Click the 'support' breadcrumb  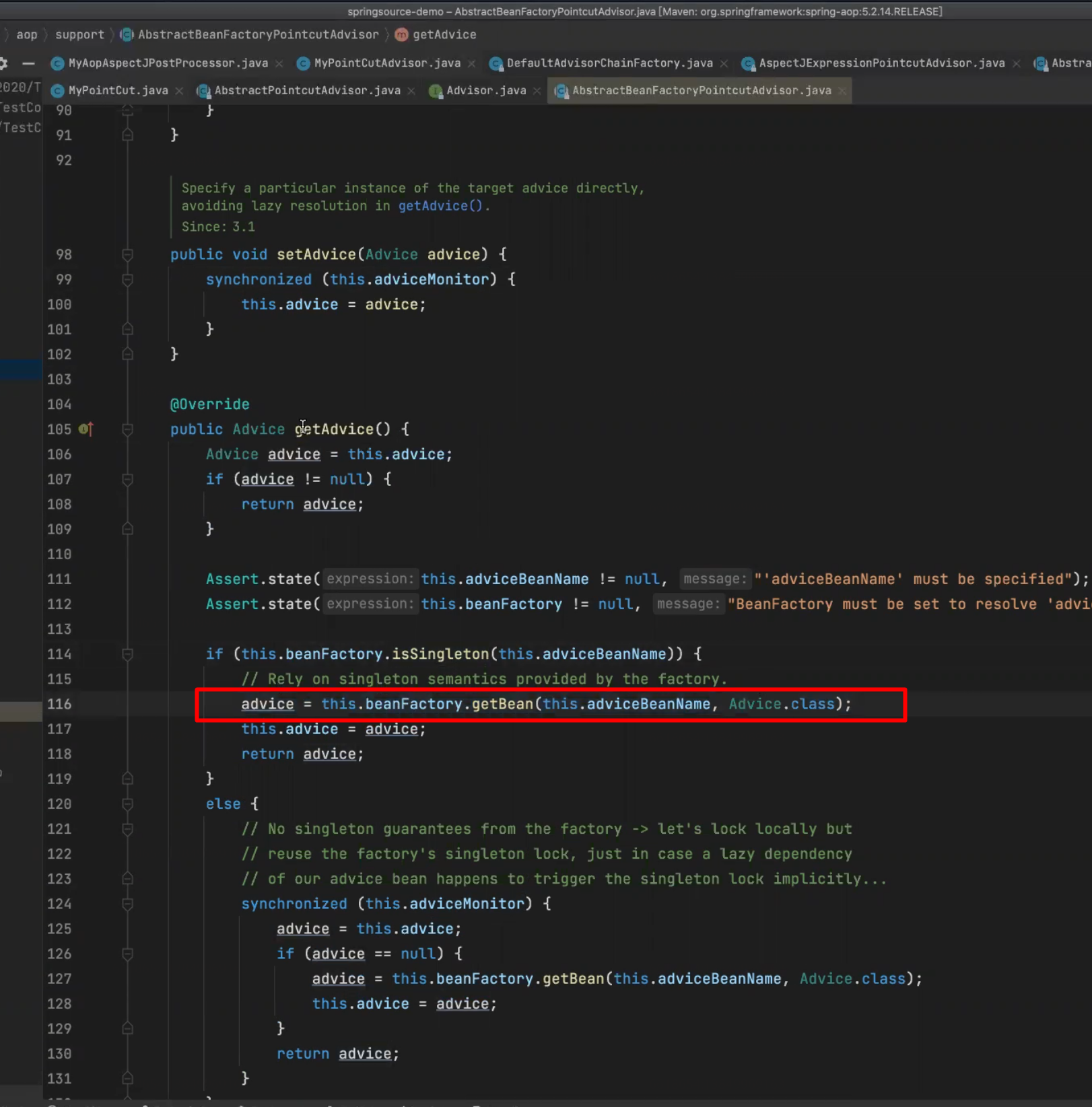(79, 34)
